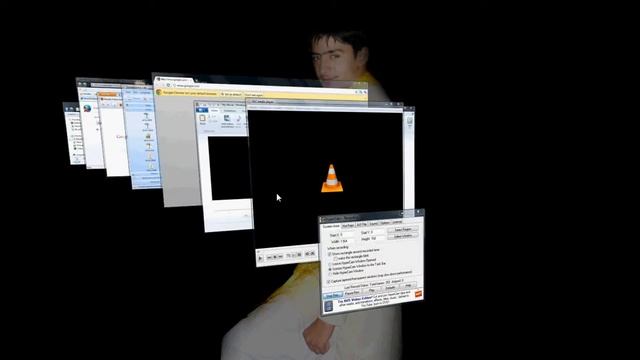The height and width of the screenshot is (360, 640).
Task: Click the orange Firefox menu button
Action: (108, 94)
